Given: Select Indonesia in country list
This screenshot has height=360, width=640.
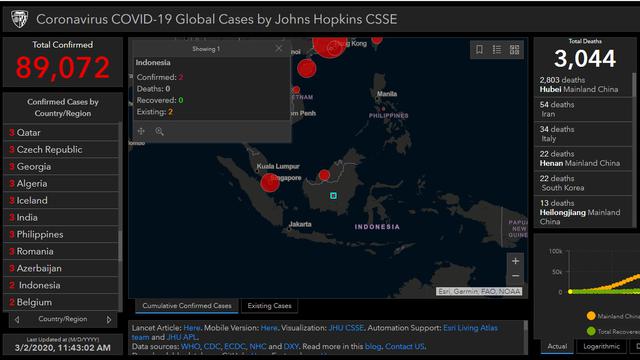Looking at the screenshot, I should [x=61, y=285].
